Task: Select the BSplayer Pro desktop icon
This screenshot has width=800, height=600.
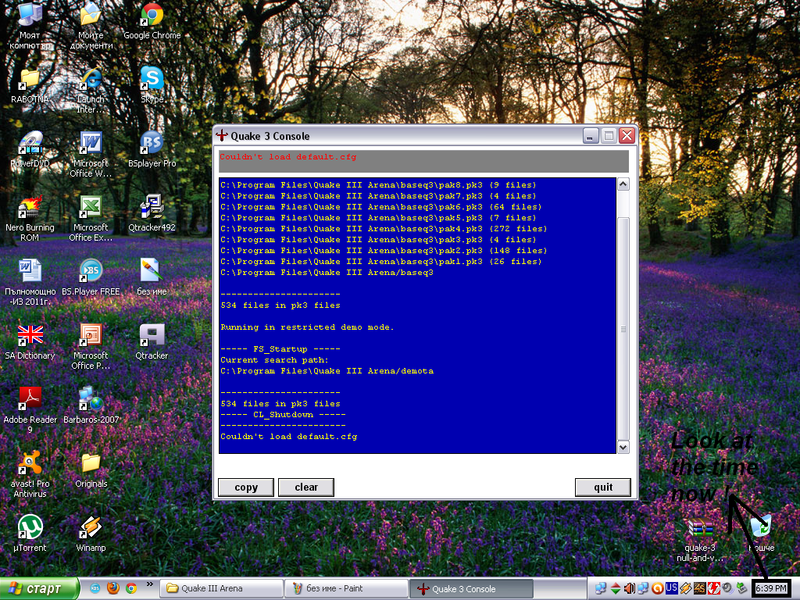Action: [x=152, y=149]
